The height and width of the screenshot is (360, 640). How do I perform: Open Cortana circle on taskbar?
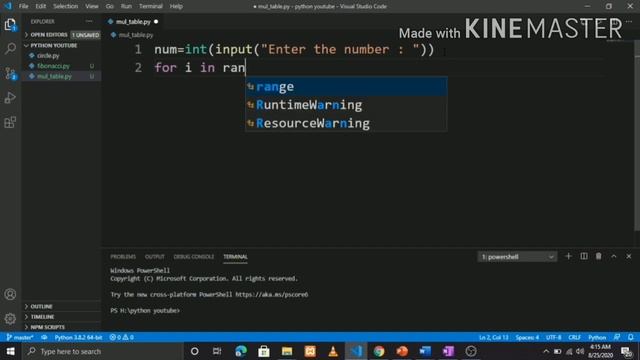coord(195,351)
